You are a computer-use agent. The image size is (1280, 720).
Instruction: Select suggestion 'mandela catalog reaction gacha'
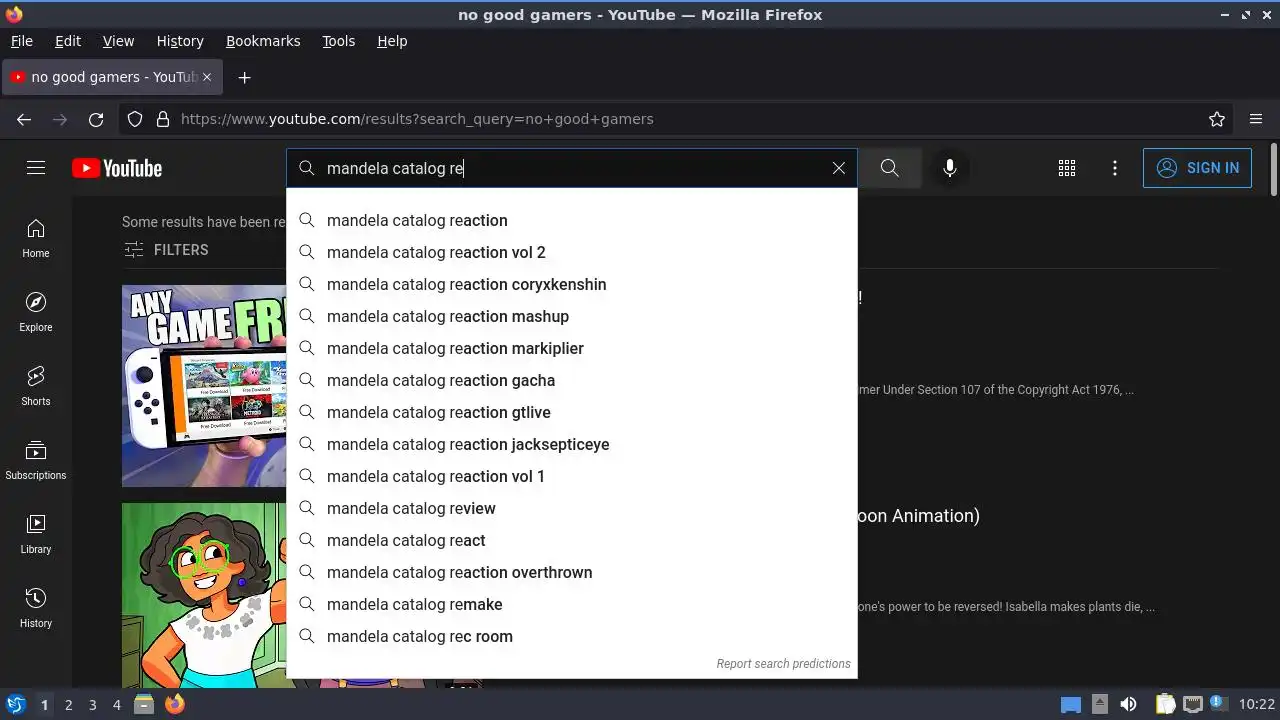572,380
